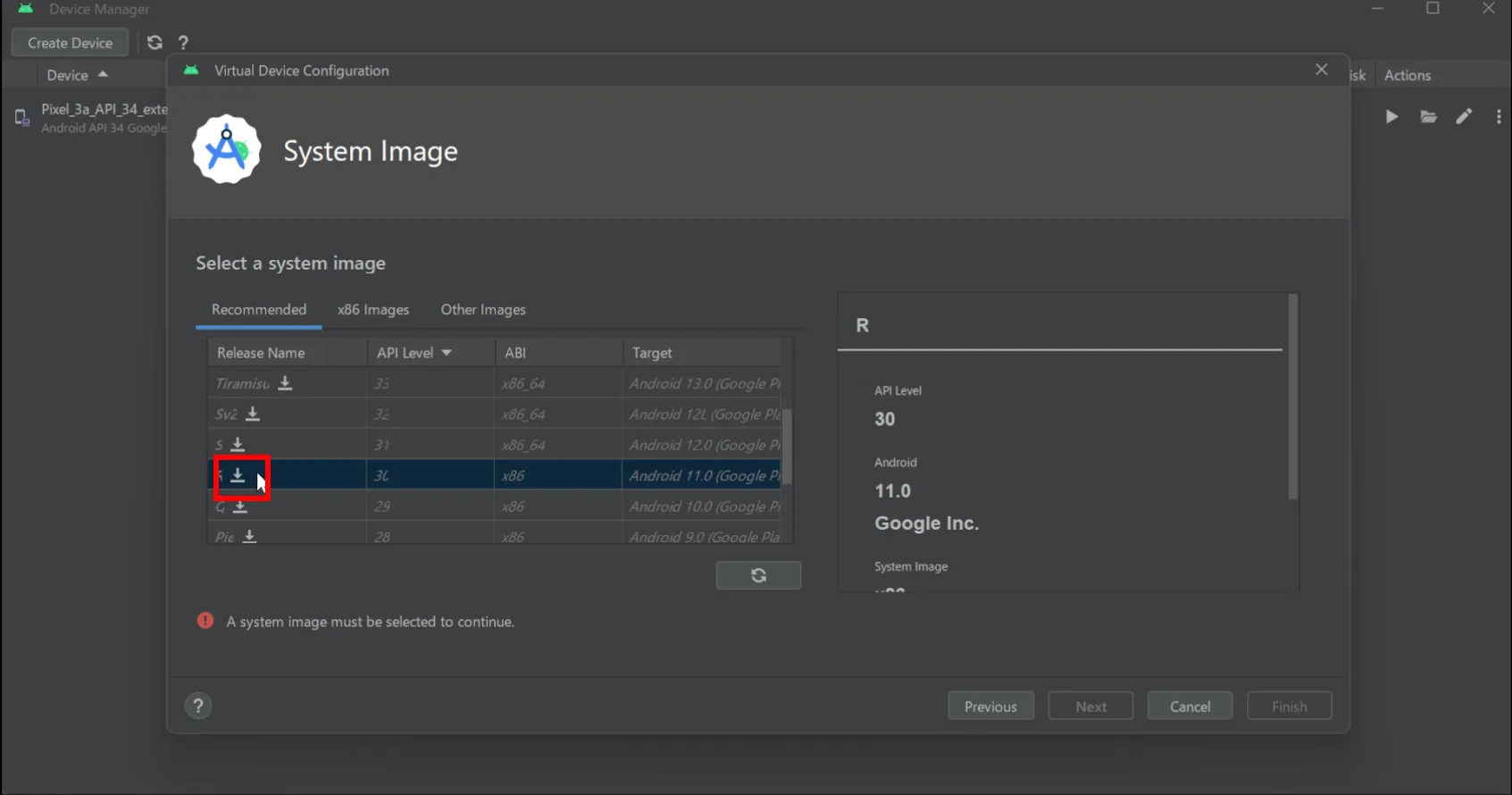Click the Previous button
Viewport: 1512px width, 795px height.
pyautogui.click(x=990, y=706)
